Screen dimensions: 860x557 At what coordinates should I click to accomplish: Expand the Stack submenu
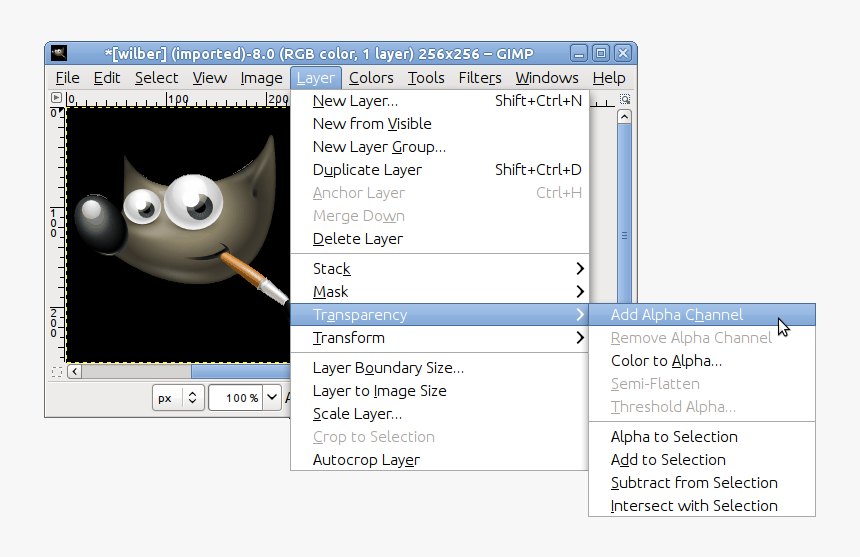click(440, 269)
